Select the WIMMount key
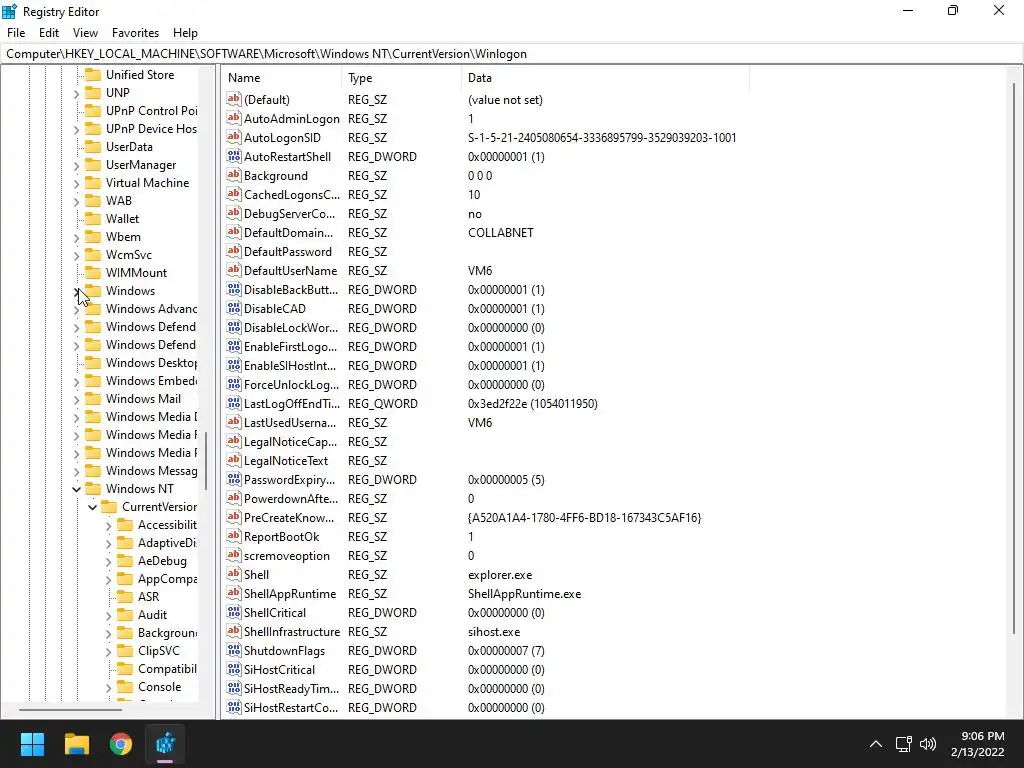Screen dimensions: 1024x768 [136, 272]
